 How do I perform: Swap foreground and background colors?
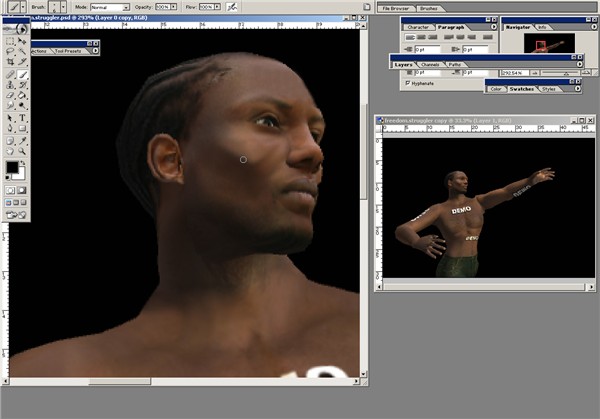(x=23, y=163)
